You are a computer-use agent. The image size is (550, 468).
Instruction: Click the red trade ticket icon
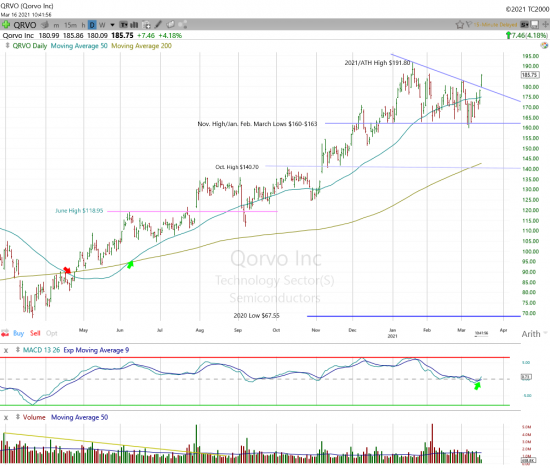(x=5, y=333)
